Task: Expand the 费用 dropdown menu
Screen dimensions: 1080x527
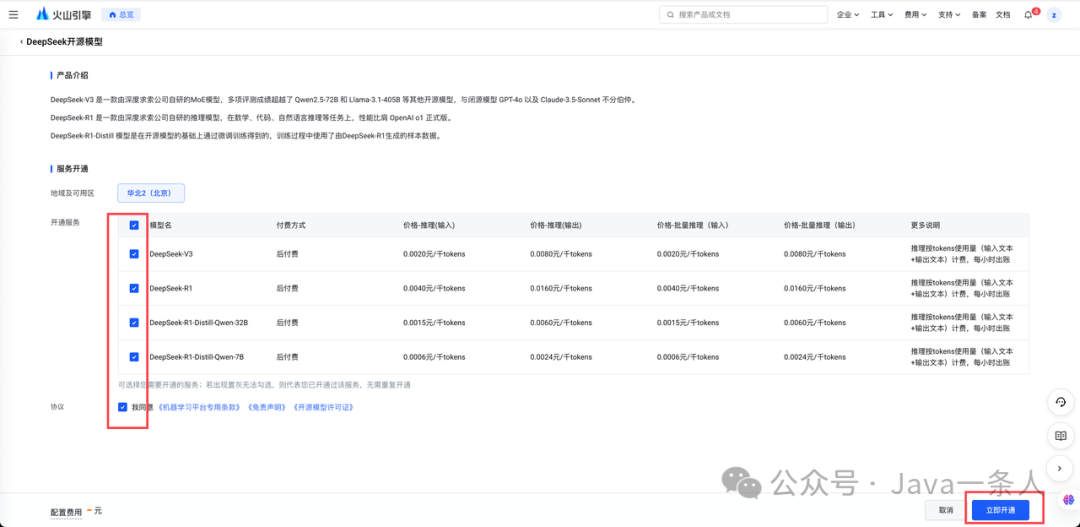Action: coord(915,14)
